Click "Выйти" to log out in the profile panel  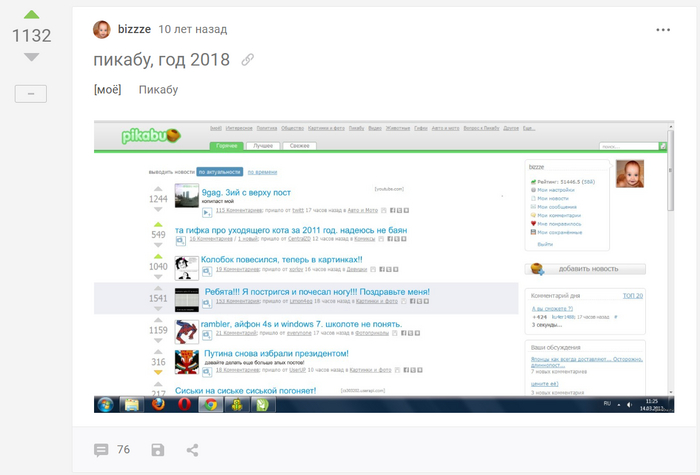[545, 244]
